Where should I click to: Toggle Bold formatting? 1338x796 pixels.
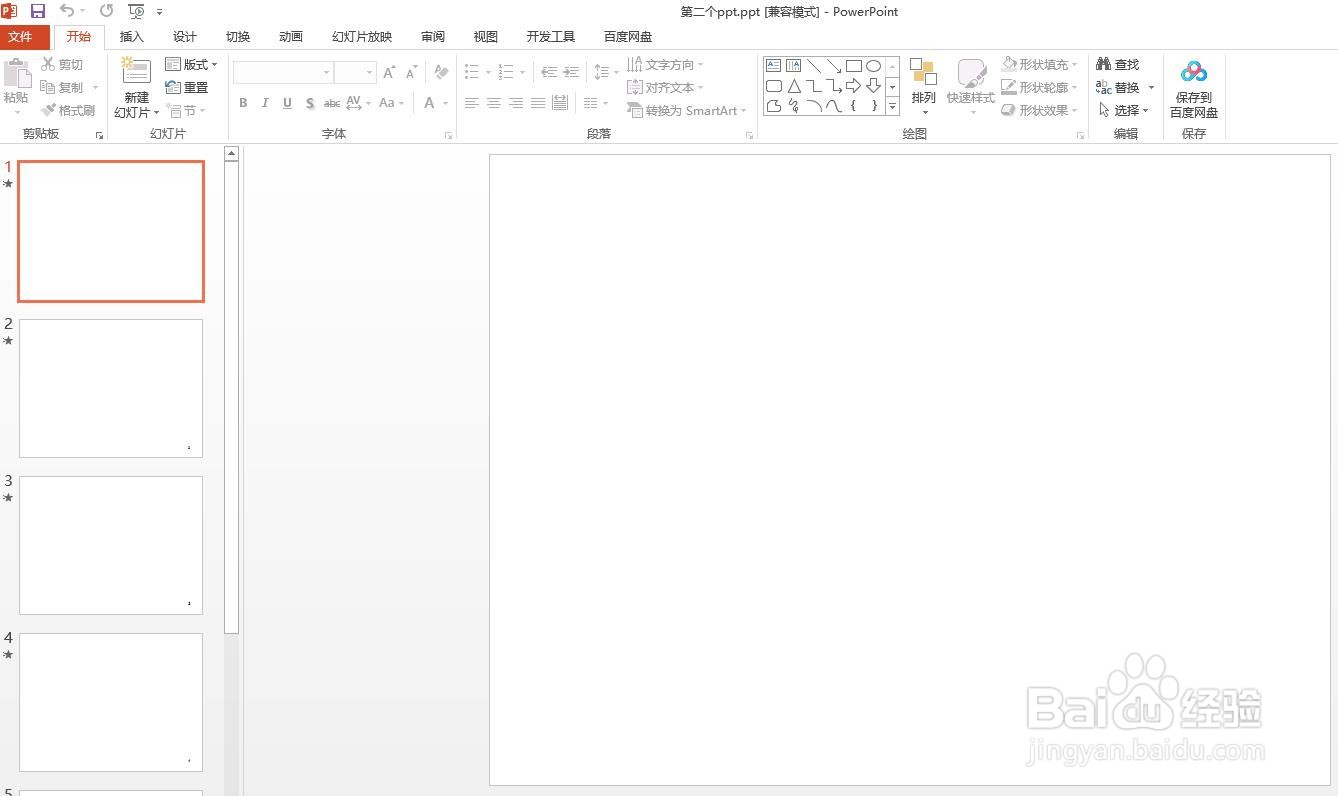[243, 103]
